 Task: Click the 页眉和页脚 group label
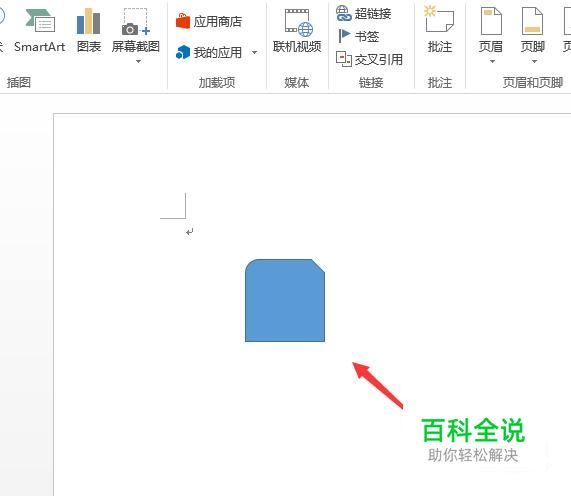(x=533, y=83)
